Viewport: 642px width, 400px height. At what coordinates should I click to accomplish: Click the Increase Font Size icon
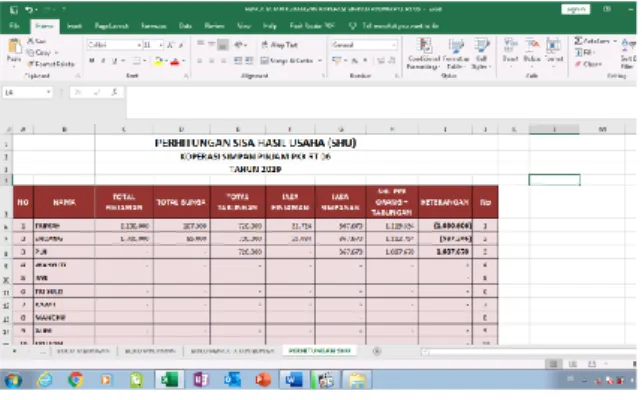tap(170, 45)
